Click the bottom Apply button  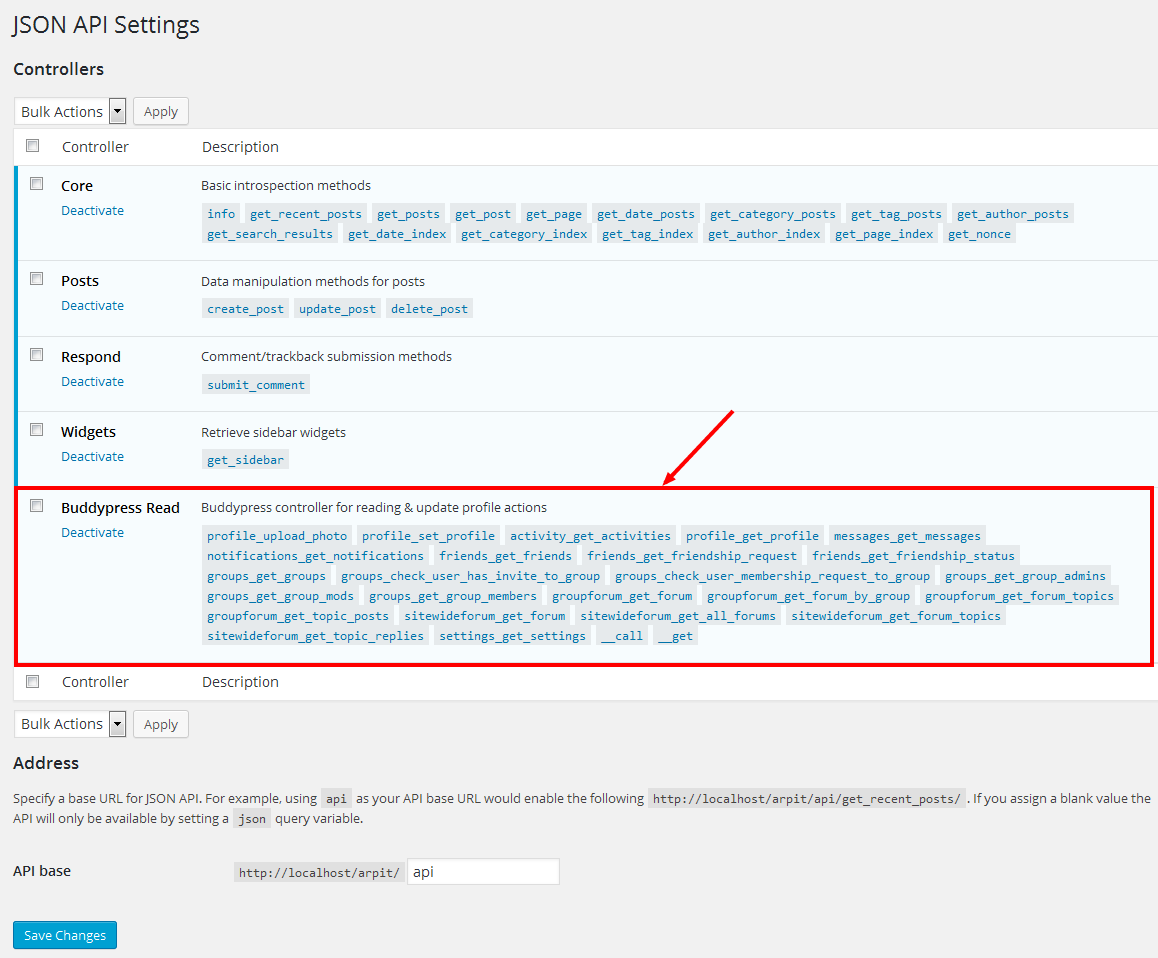pos(161,724)
